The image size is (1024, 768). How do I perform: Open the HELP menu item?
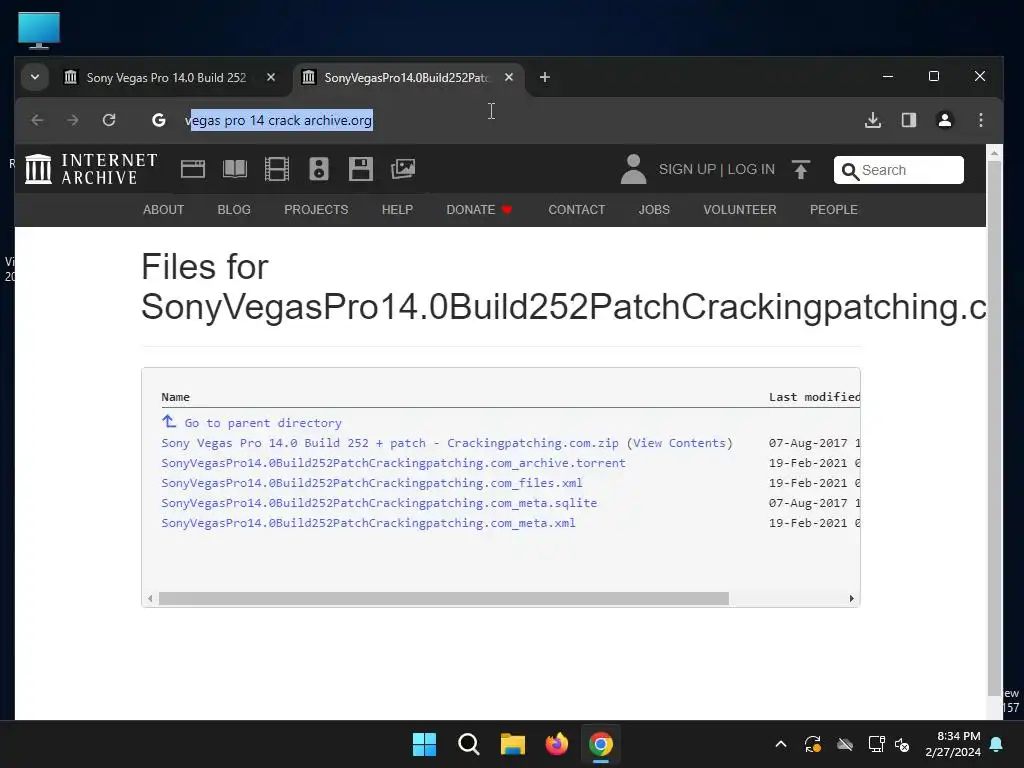coord(397,210)
